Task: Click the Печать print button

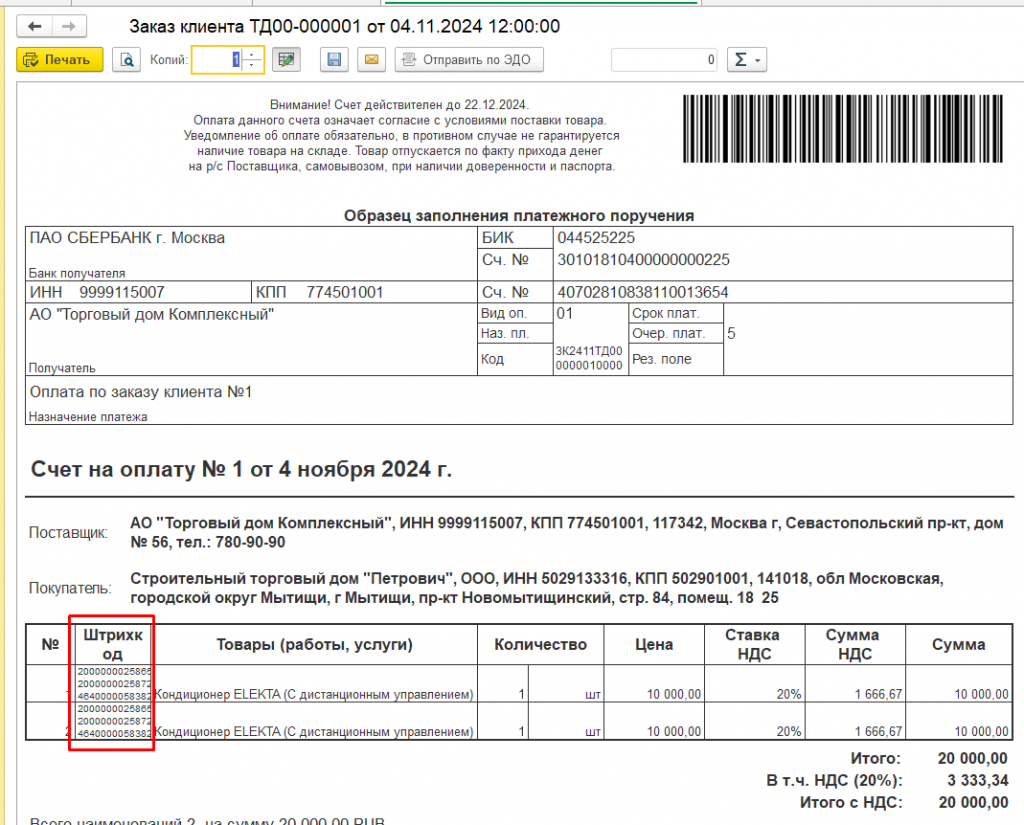Action: point(59,59)
